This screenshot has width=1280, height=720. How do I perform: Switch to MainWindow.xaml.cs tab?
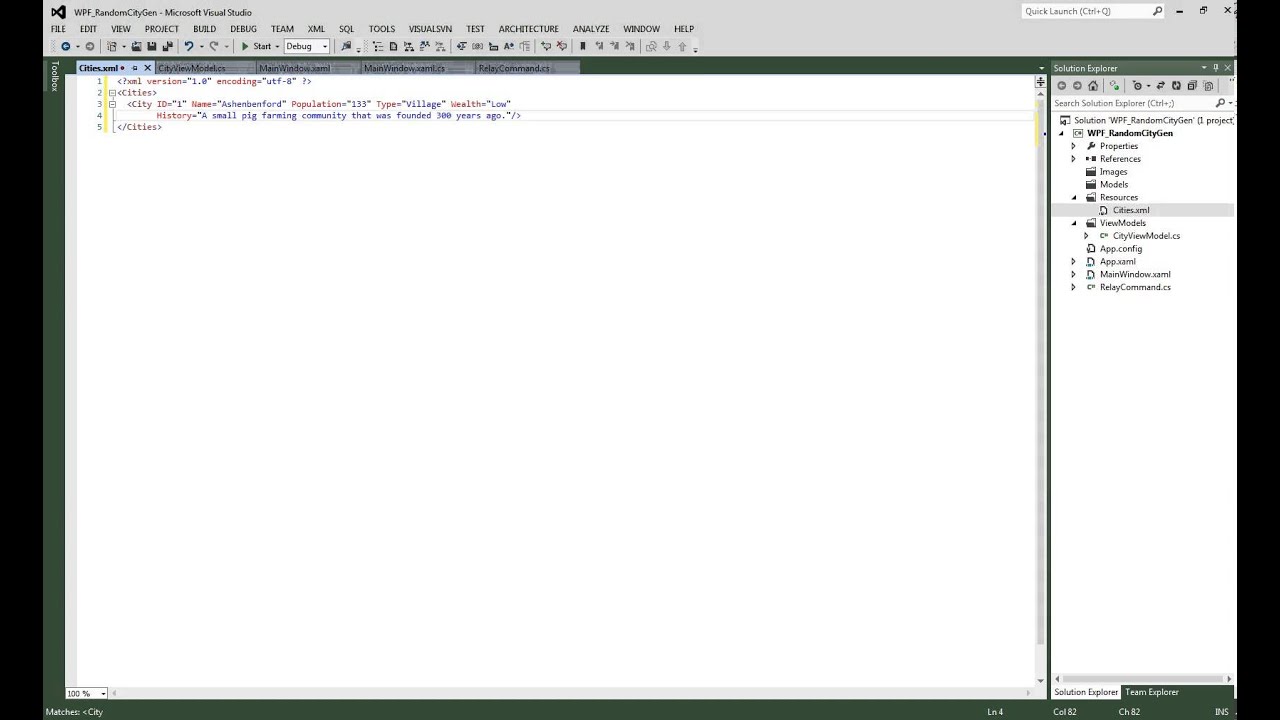404,68
